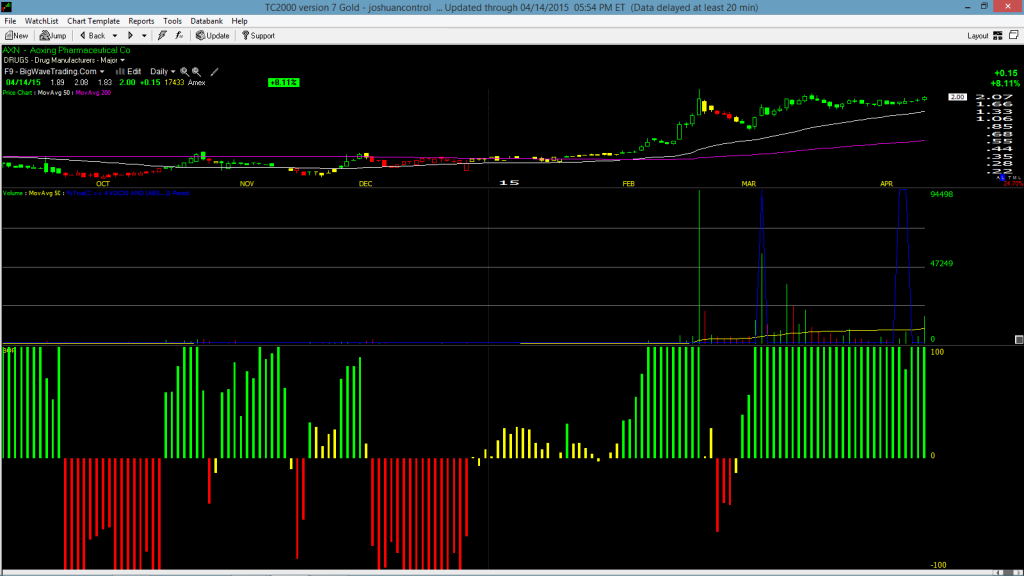Click the first magnifier zoom icon

[185, 72]
